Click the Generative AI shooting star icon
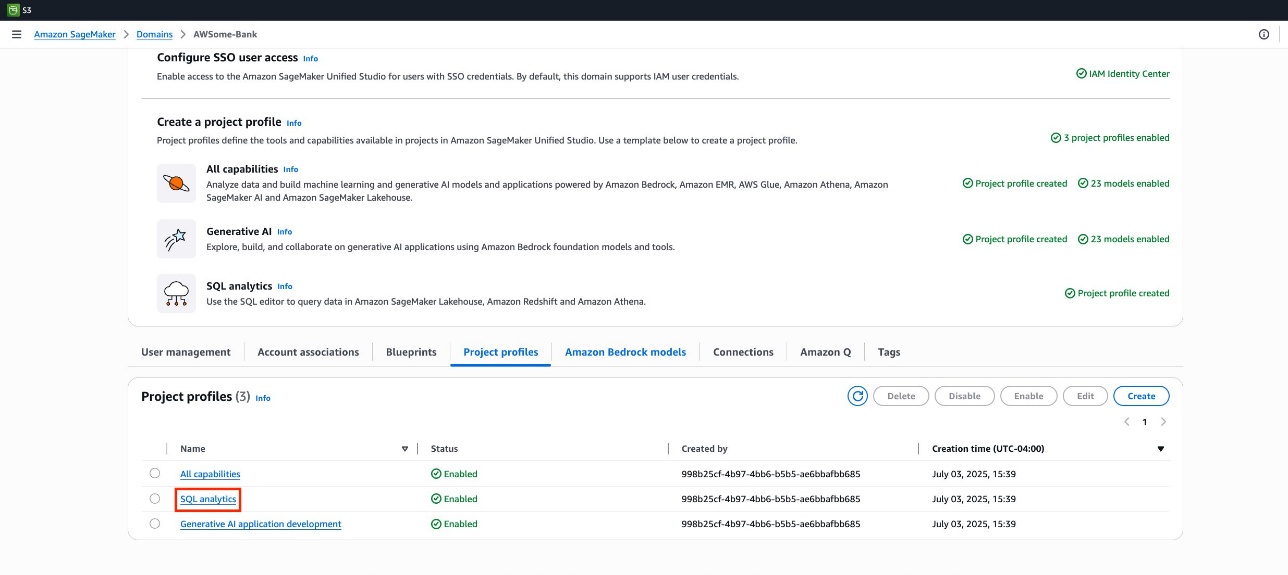 177,239
